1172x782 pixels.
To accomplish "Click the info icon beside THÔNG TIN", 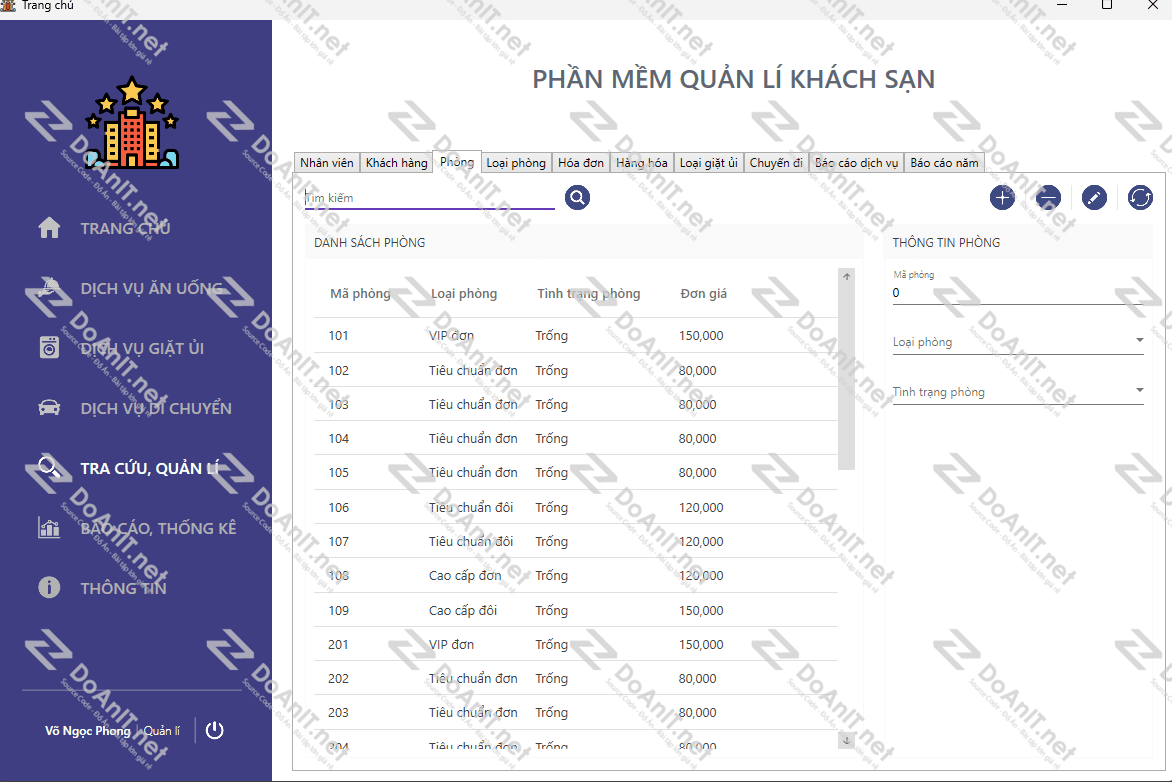I will pos(49,588).
